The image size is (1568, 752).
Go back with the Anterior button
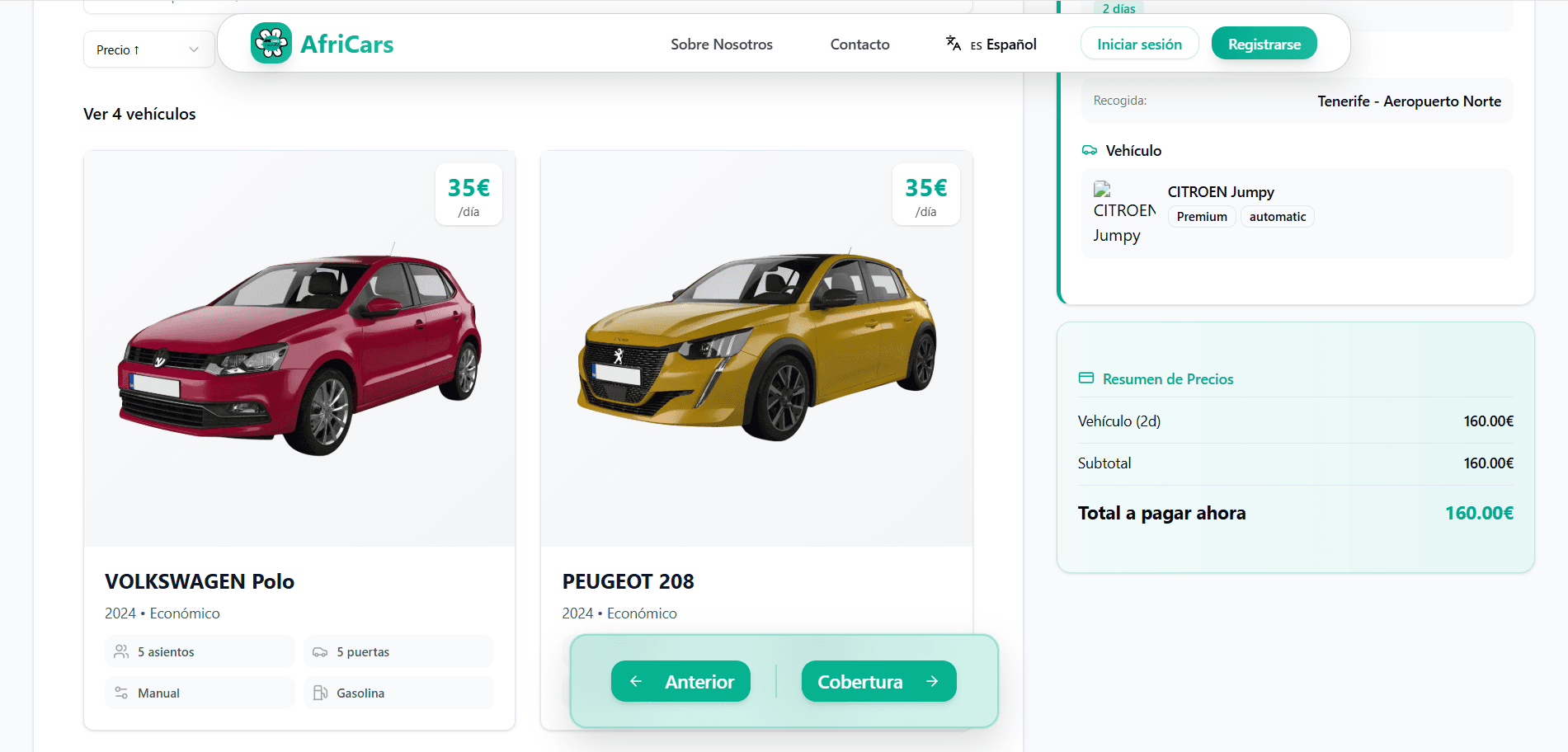coord(680,681)
